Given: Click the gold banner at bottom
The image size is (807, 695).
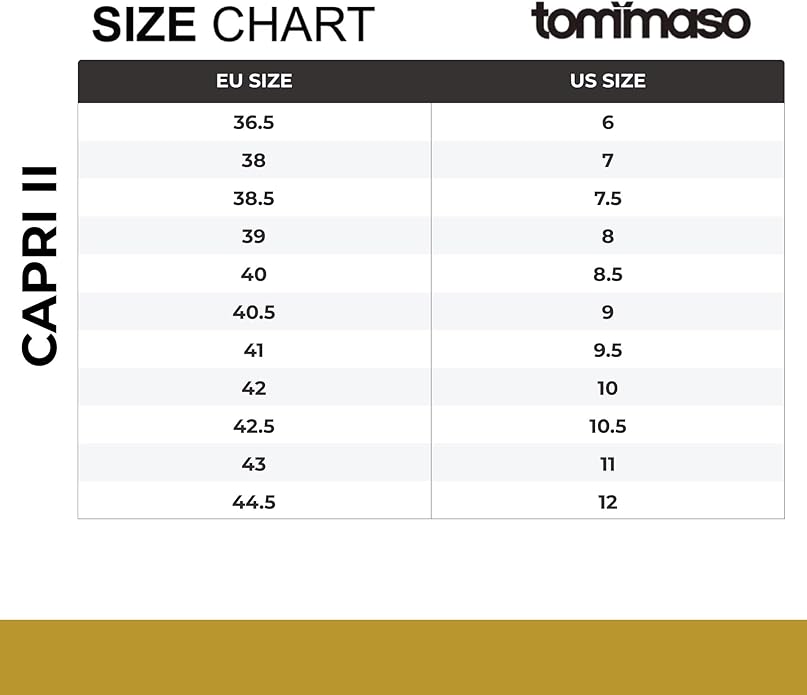Looking at the screenshot, I should click(404, 657).
